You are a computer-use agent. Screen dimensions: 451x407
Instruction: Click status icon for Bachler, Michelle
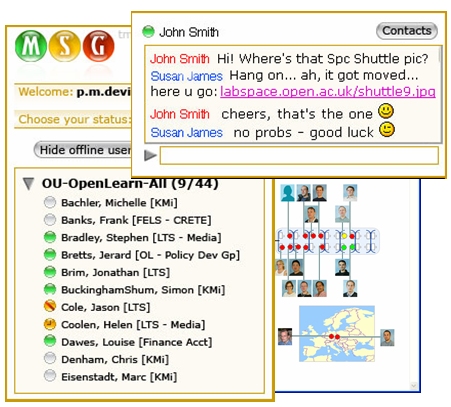tap(50, 202)
